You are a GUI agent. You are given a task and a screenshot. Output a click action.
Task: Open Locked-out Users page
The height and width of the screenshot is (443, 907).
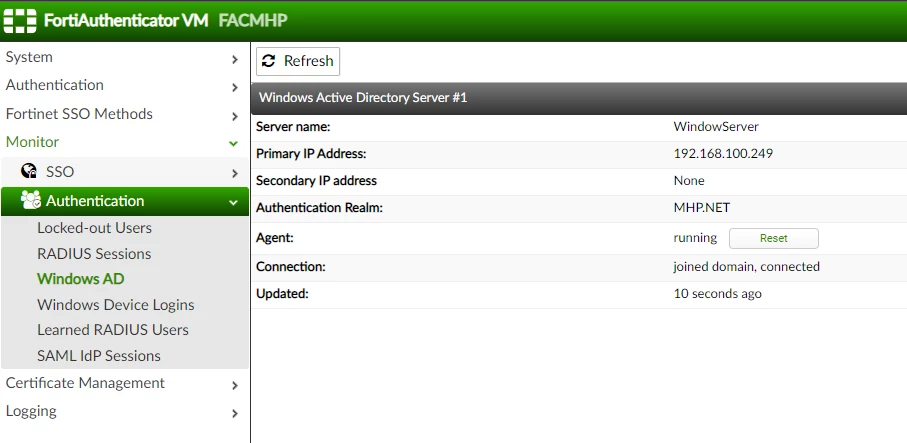point(94,228)
